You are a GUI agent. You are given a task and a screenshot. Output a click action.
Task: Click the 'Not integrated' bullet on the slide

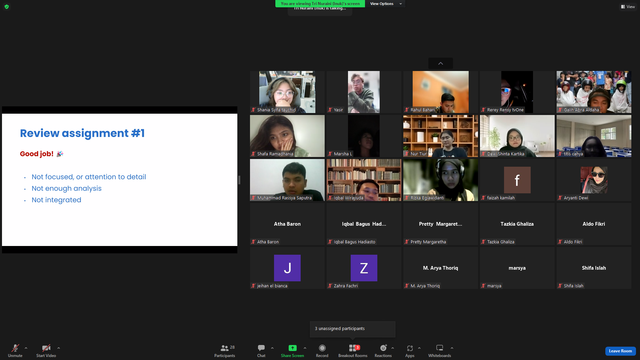56,200
